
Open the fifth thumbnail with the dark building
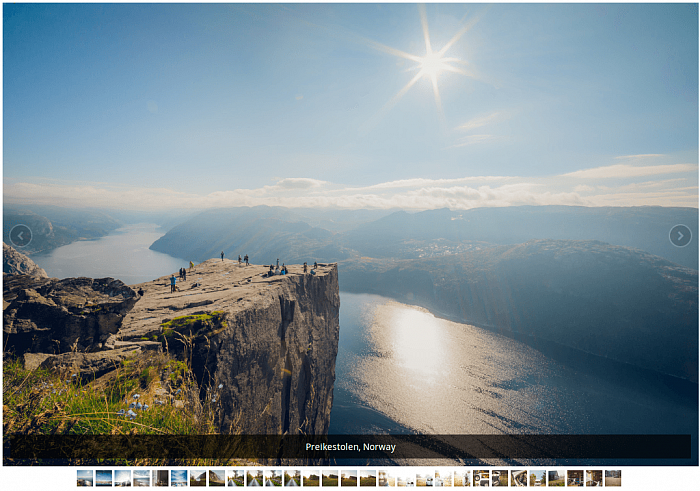[160, 478]
